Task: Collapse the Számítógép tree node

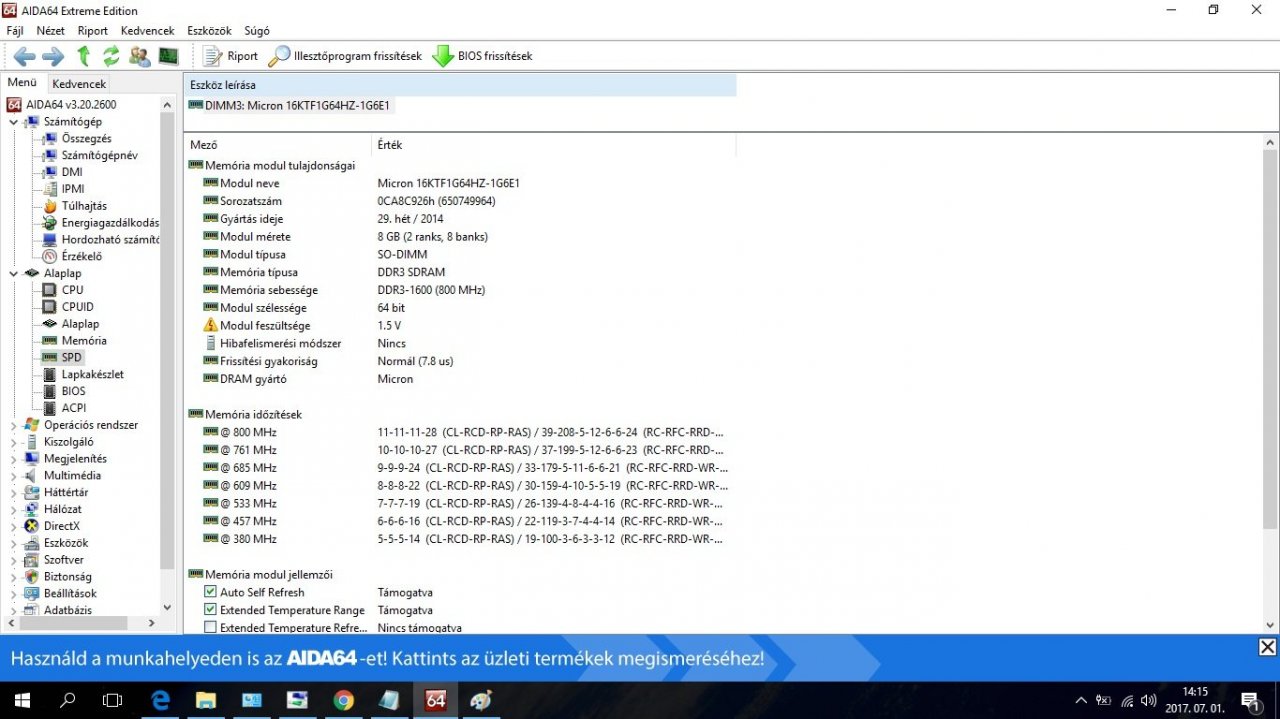Action: (x=13, y=121)
